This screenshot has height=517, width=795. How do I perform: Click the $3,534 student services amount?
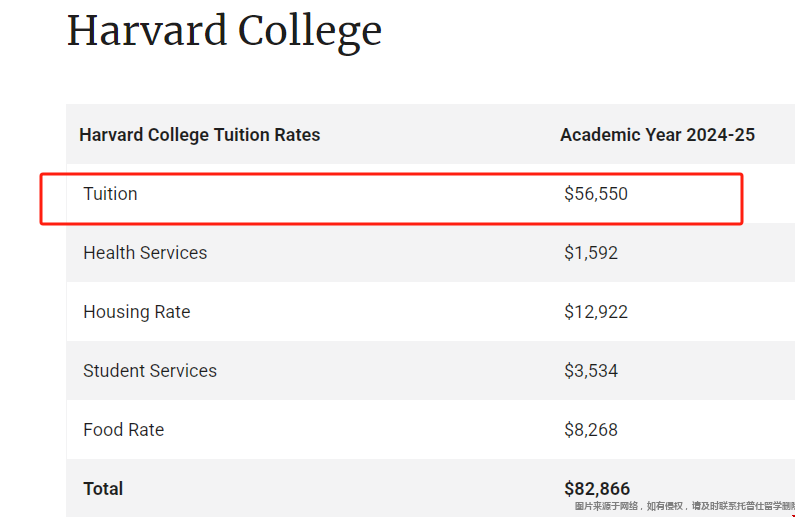[591, 371]
